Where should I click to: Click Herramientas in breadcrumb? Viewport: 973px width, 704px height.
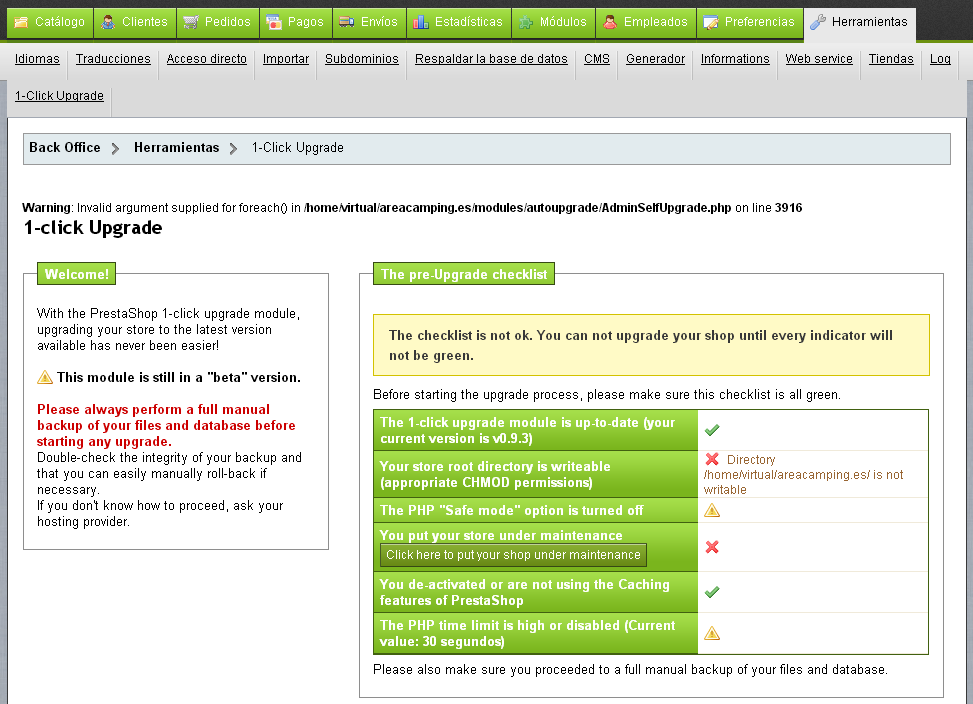point(176,148)
